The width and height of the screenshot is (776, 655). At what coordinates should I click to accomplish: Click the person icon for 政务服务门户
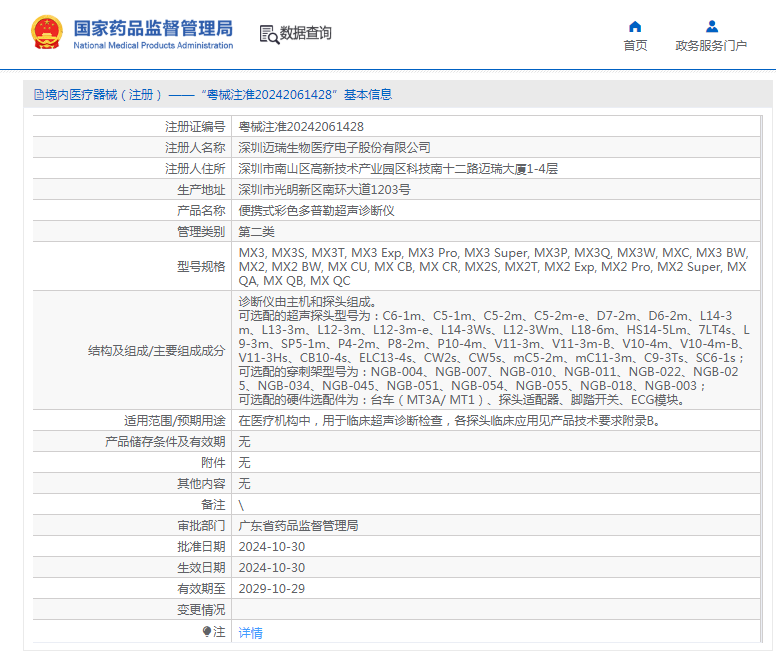(711, 26)
